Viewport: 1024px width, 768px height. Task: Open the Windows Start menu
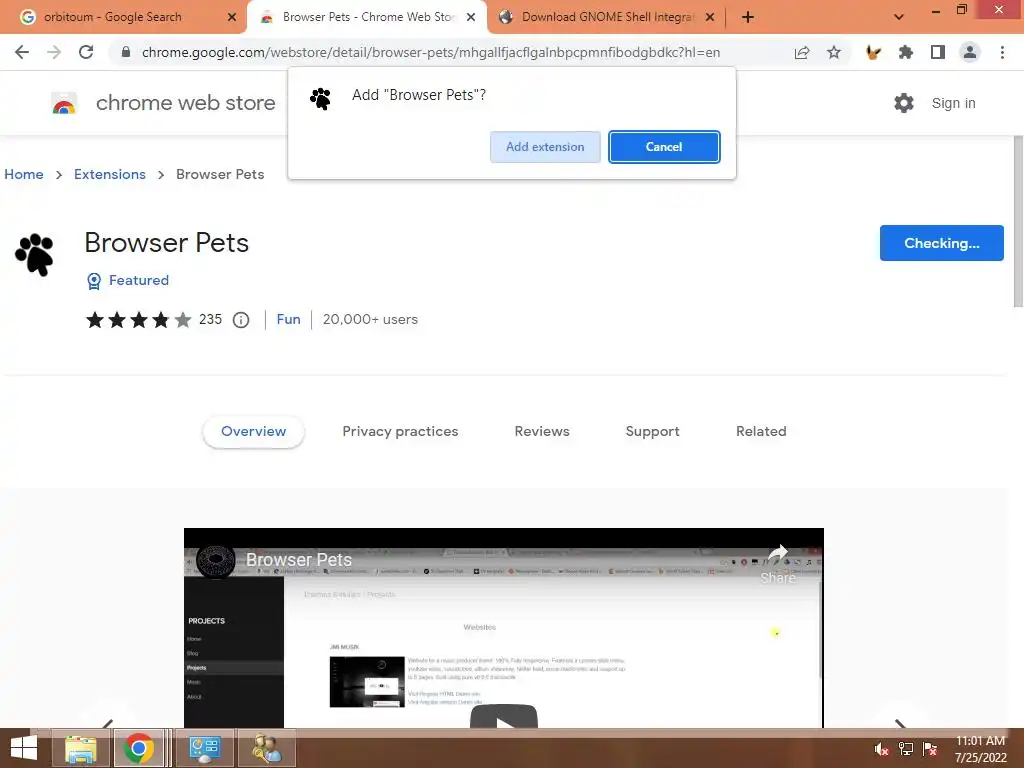24,748
